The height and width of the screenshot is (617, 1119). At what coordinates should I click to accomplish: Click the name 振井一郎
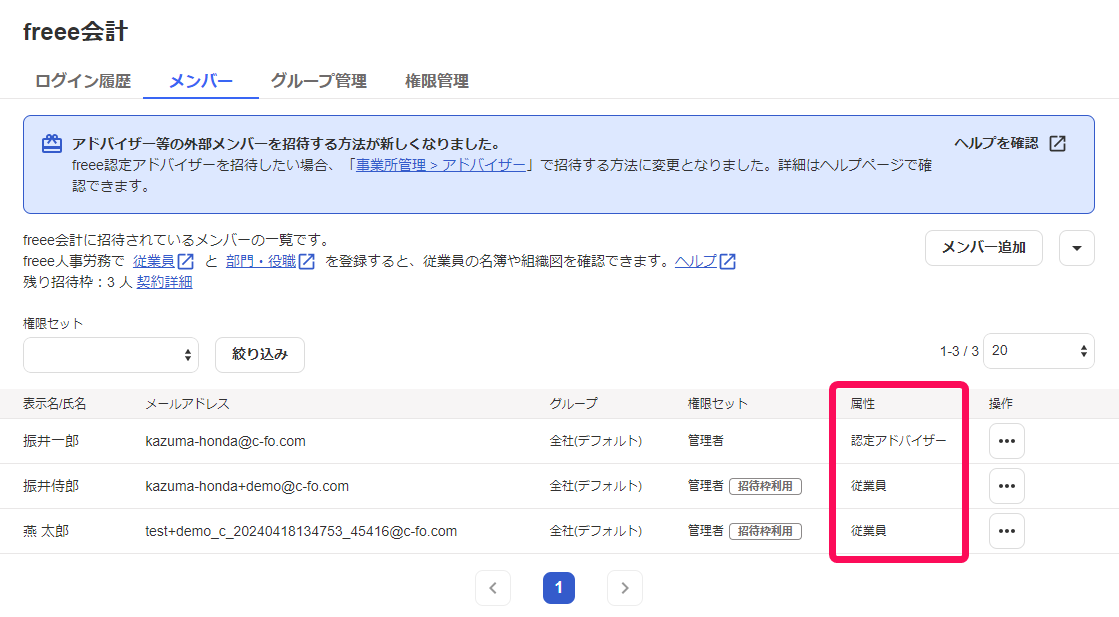(51, 441)
